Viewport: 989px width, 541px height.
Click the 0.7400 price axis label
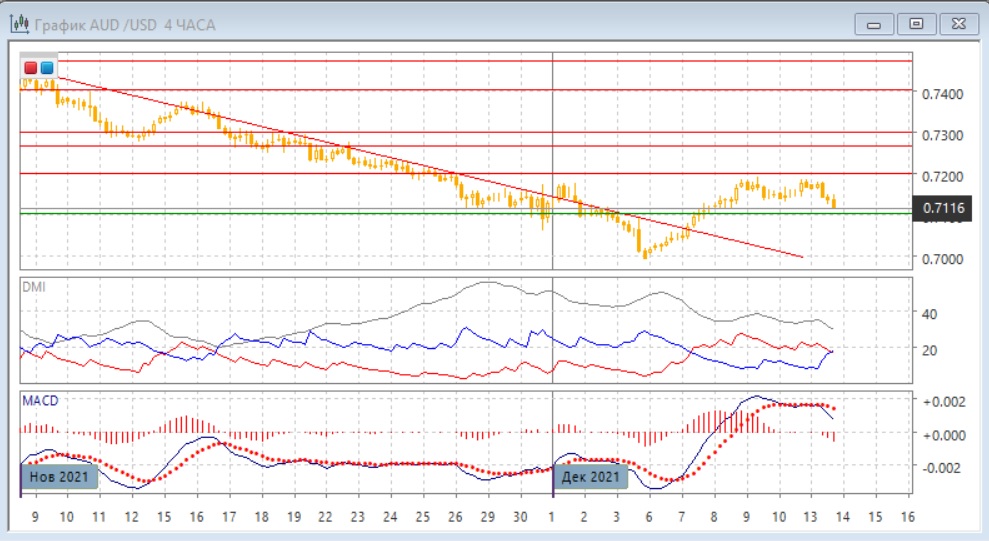(x=943, y=94)
